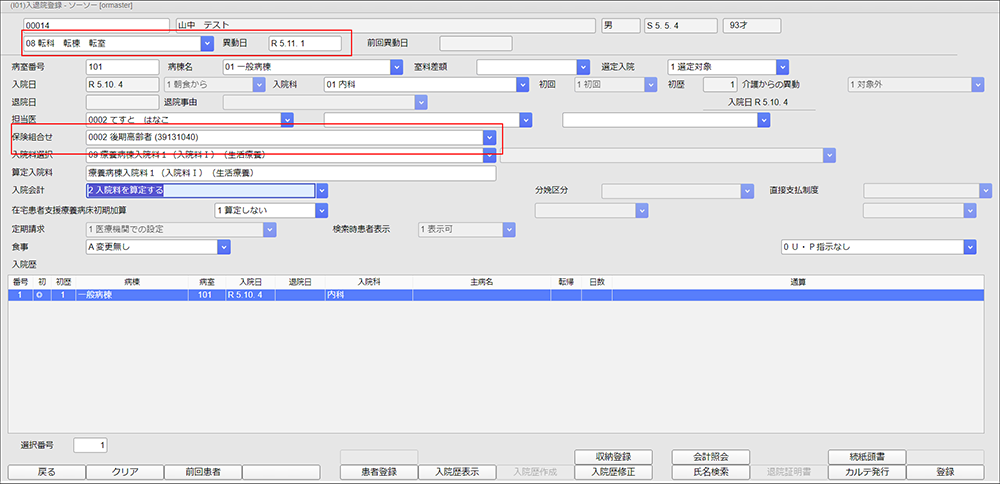This screenshot has height=484, width=1000.
Task: Click the 選択番号 input field
Action: point(89,445)
